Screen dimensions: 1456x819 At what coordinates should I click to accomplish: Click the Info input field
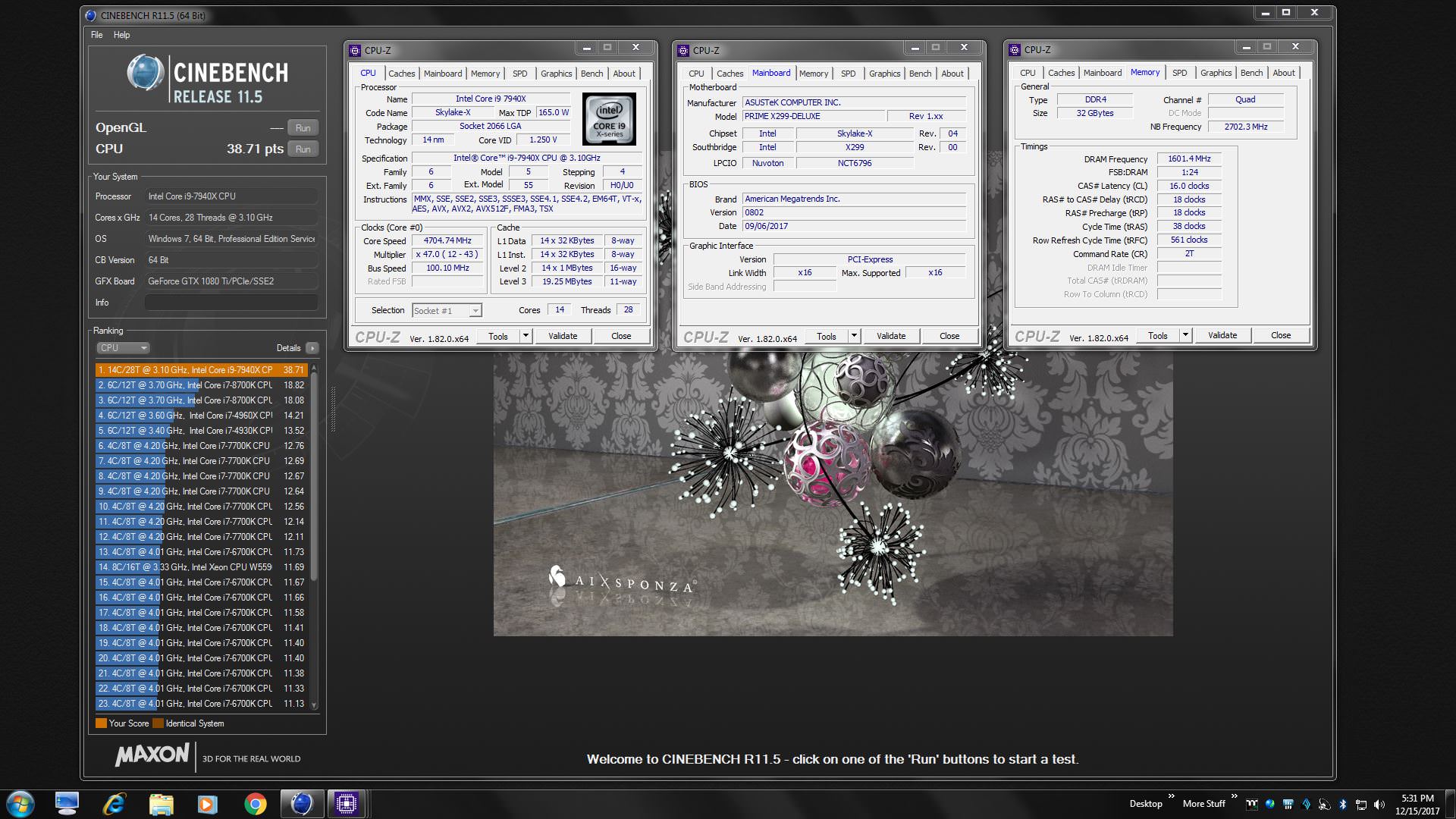[231, 303]
